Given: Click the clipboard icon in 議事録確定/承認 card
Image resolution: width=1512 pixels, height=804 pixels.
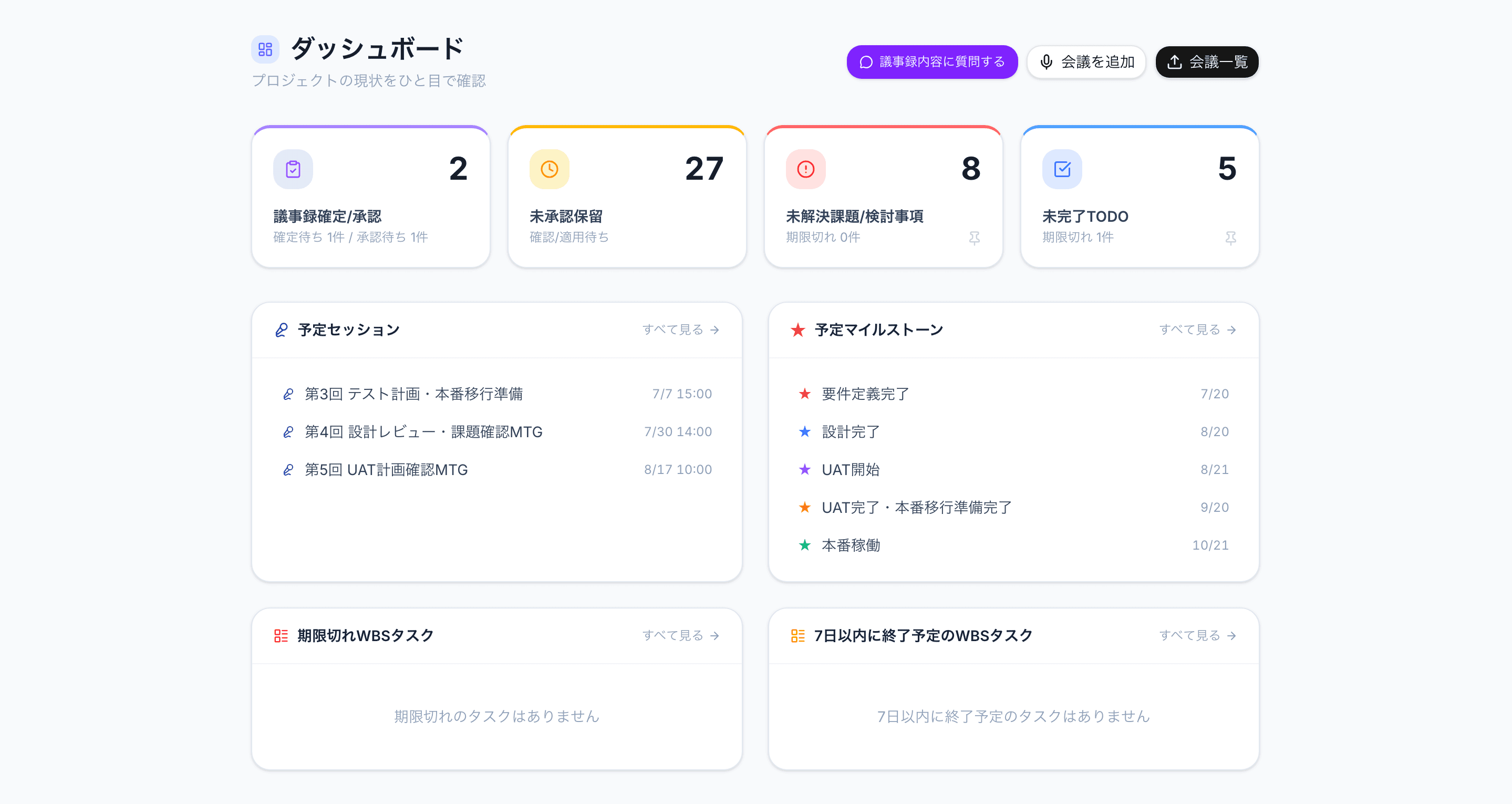Looking at the screenshot, I should (293, 169).
